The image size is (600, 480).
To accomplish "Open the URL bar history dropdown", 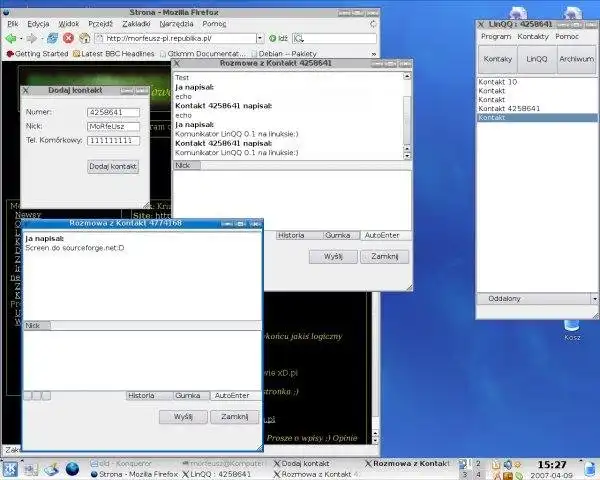I will 260,38.
